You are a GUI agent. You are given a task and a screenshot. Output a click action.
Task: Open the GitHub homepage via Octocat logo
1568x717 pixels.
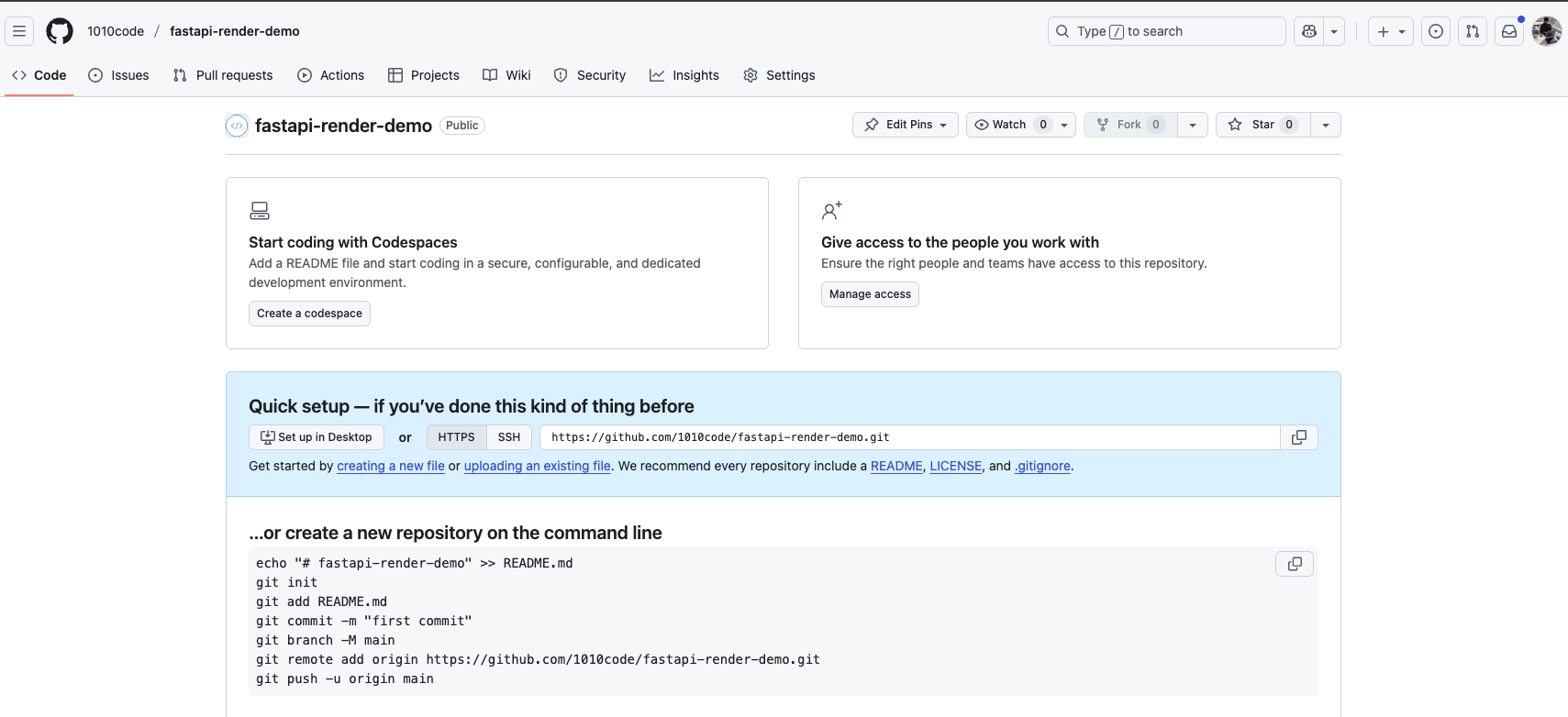tap(60, 31)
